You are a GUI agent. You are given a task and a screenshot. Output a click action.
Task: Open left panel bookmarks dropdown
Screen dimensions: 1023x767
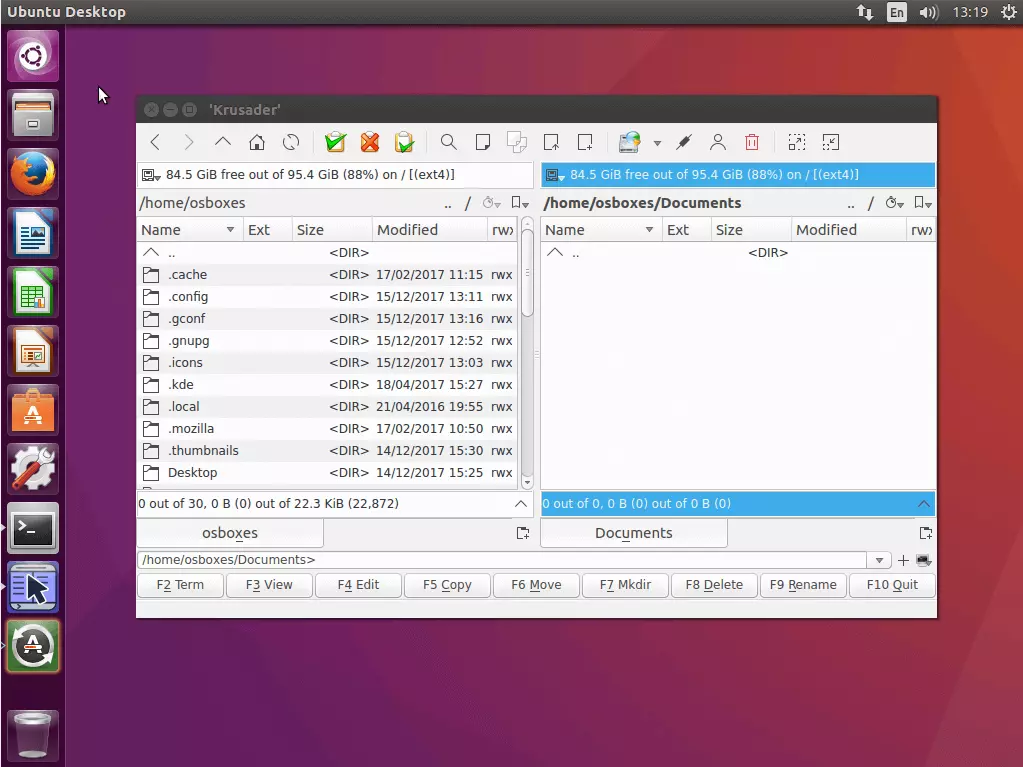pos(520,203)
